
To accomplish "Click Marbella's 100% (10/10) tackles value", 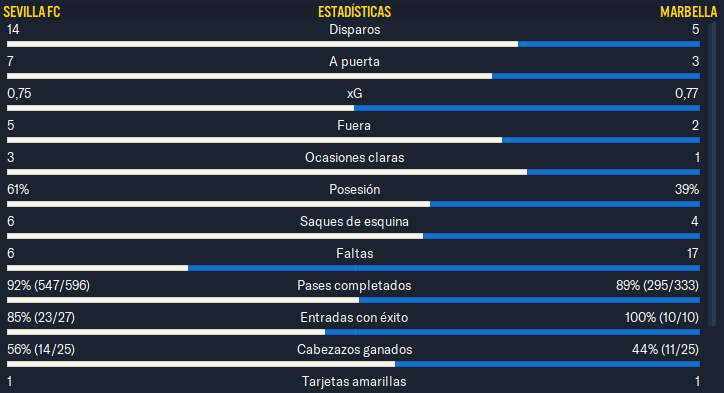I will coord(662,318).
